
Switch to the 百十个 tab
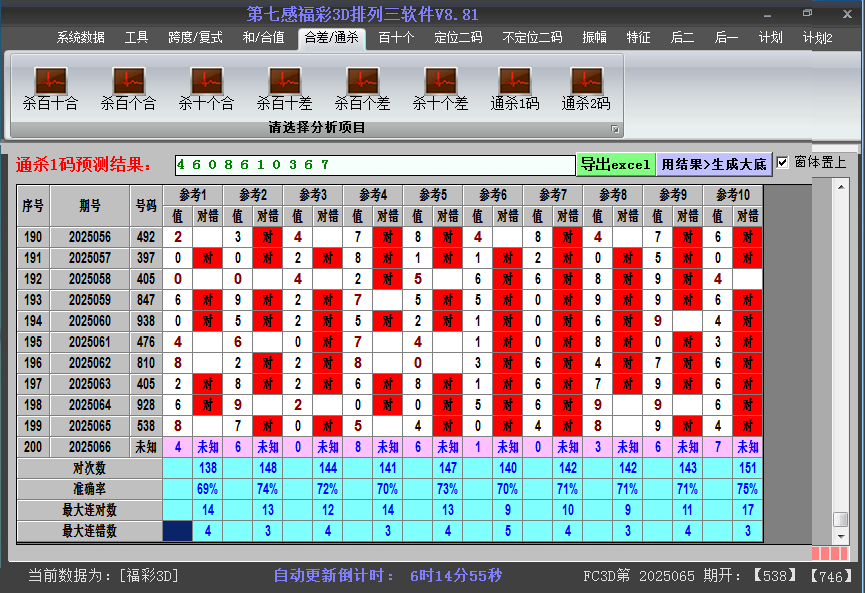click(x=396, y=38)
